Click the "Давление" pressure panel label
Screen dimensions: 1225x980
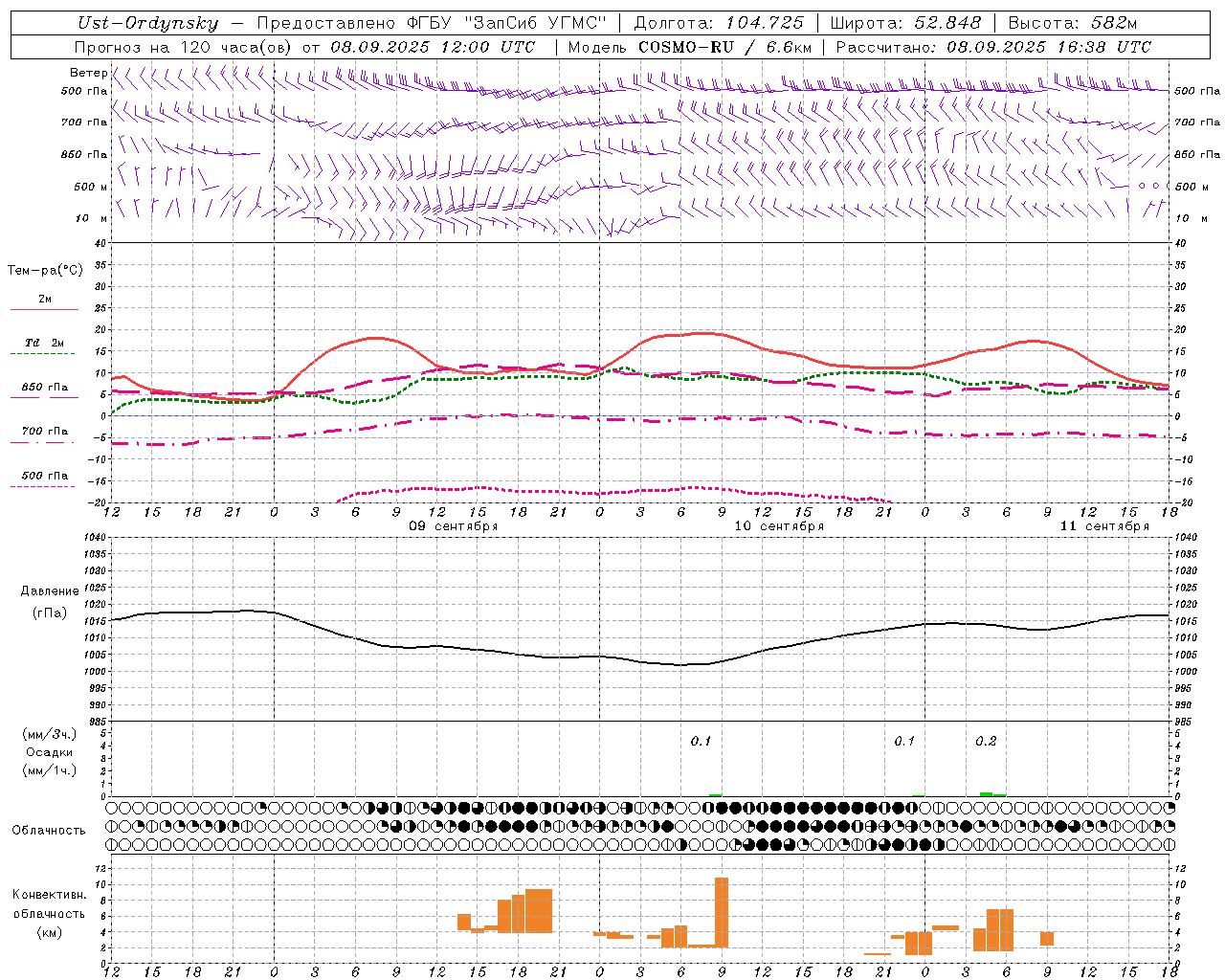pyautogui.click(x=49, y=591)
